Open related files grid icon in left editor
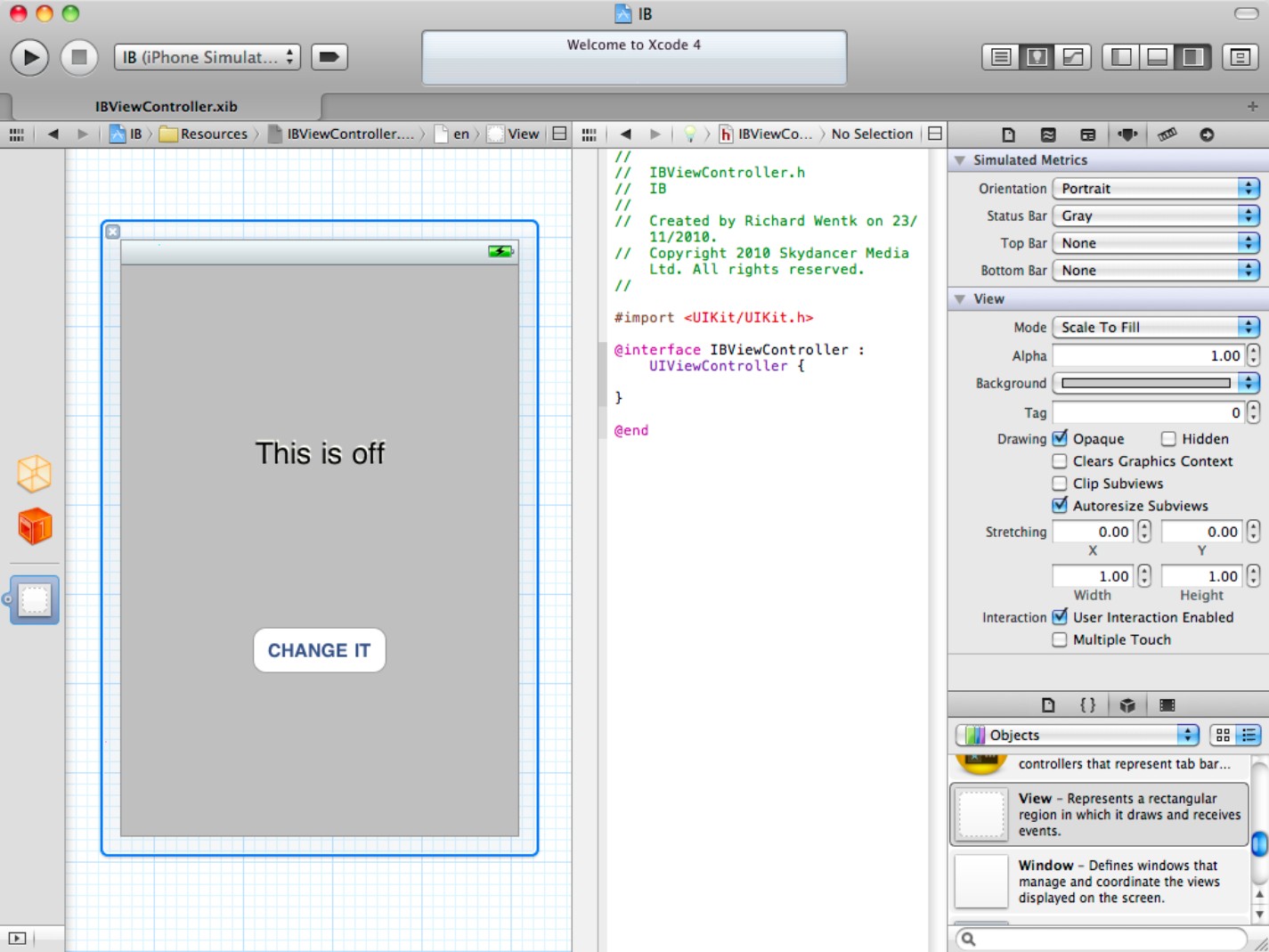The image size is (1269, 952). coord(16,134)
